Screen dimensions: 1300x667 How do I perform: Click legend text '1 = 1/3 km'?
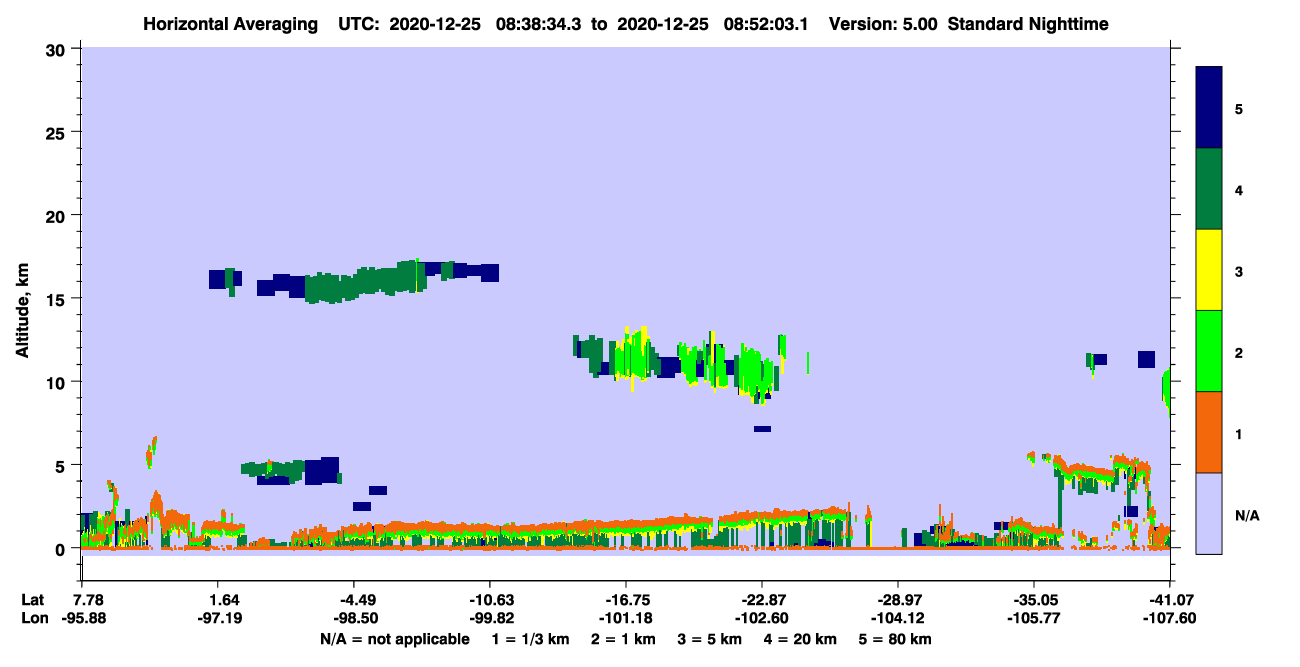pyautogui.click(x=530, y=639)
